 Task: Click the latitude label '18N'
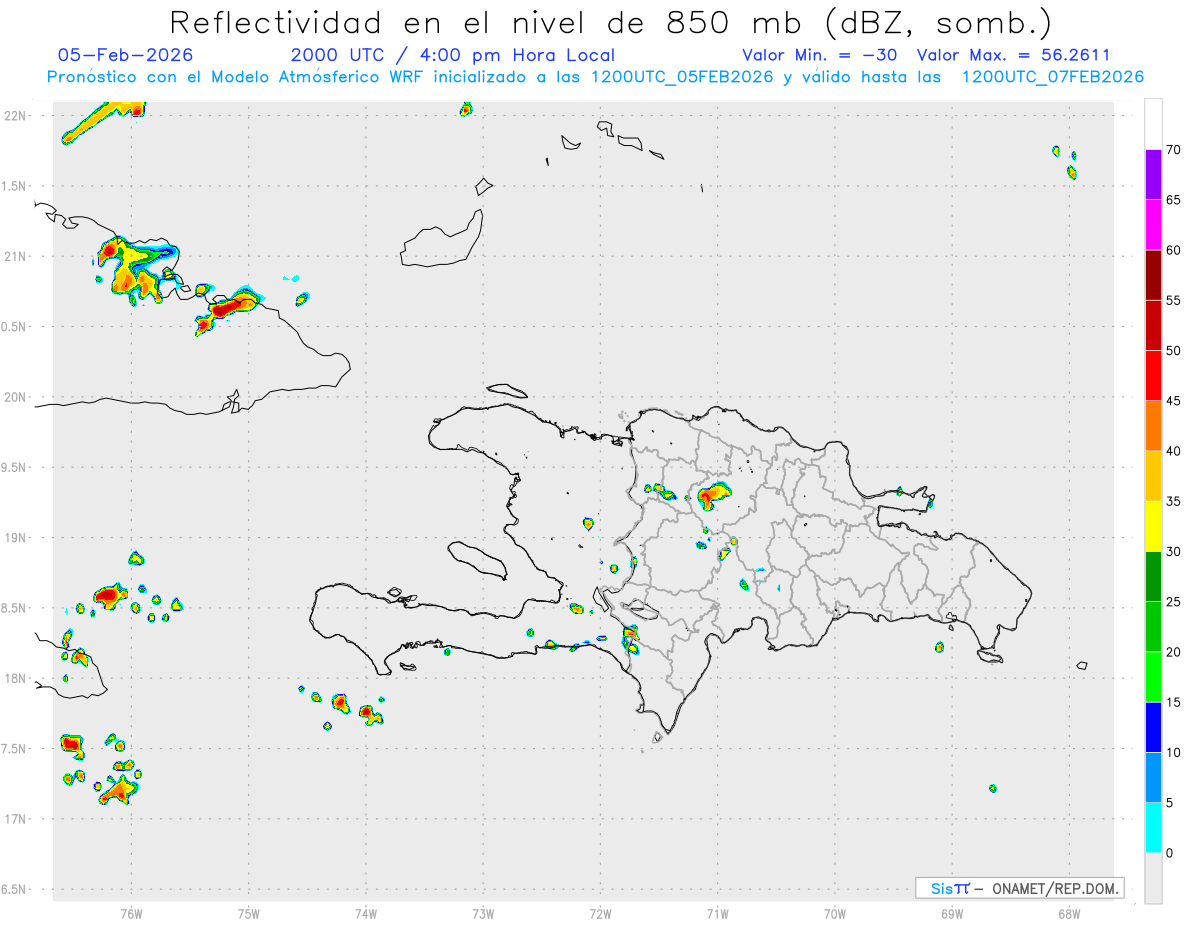point(16,678)
